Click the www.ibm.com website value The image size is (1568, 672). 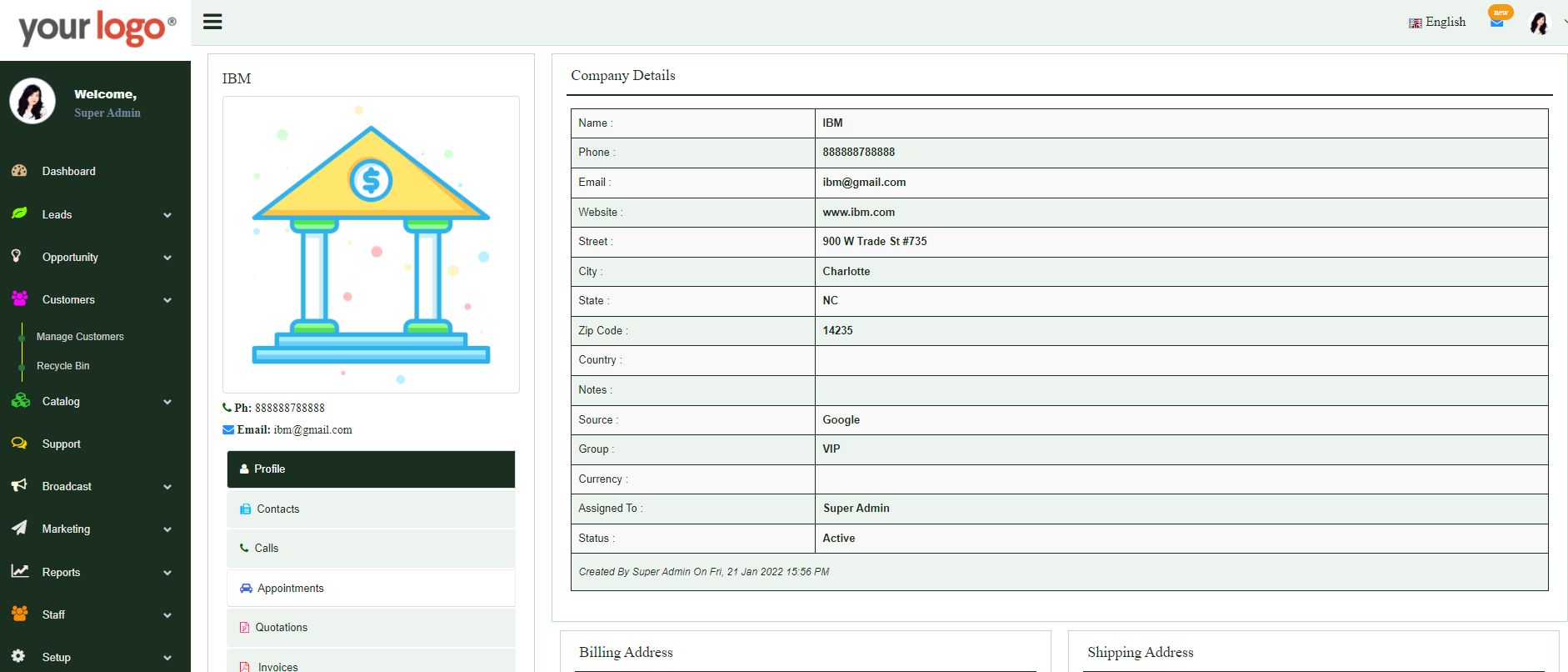tap(859, 213)
